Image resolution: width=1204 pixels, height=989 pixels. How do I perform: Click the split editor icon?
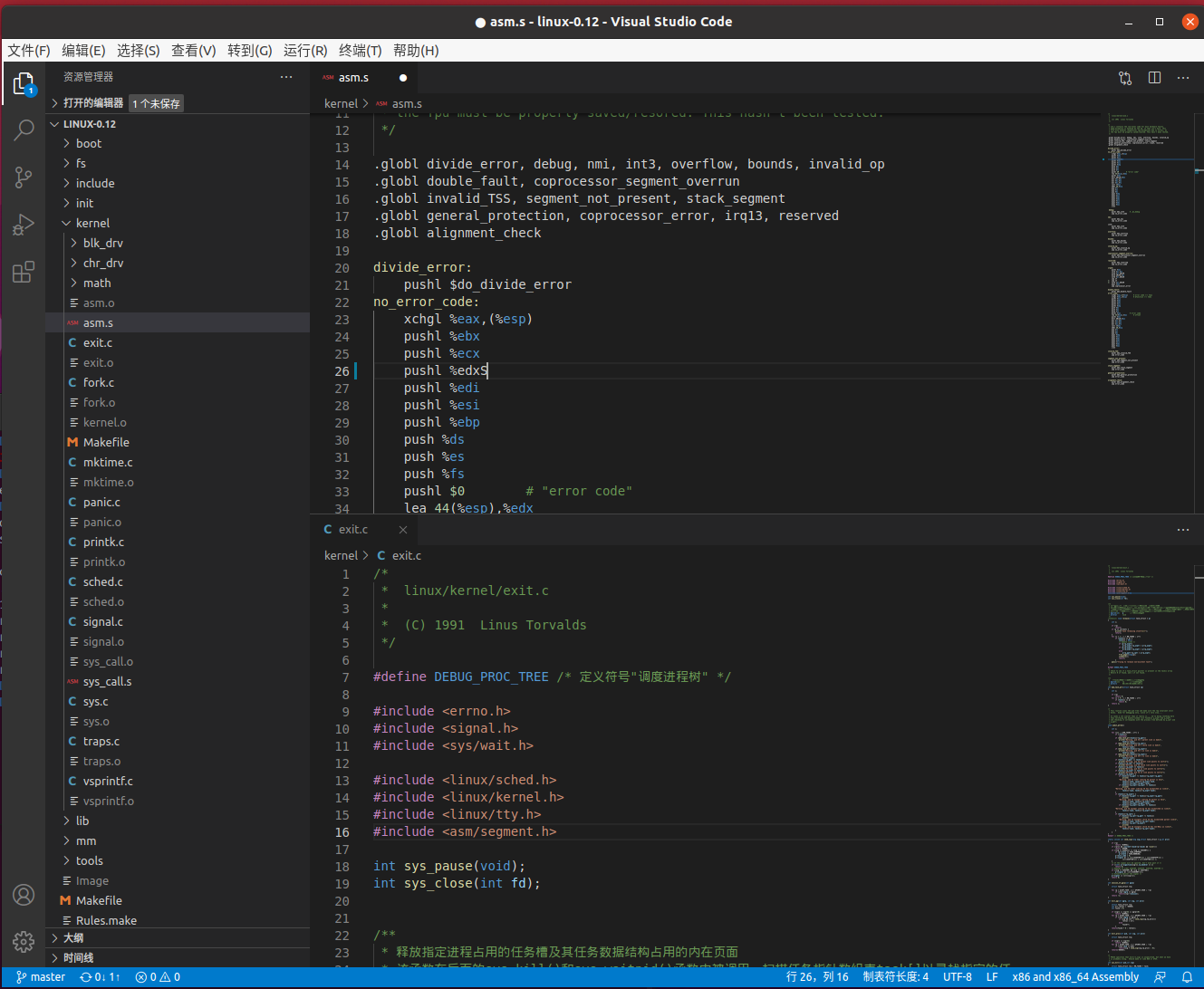[1154, 78]
